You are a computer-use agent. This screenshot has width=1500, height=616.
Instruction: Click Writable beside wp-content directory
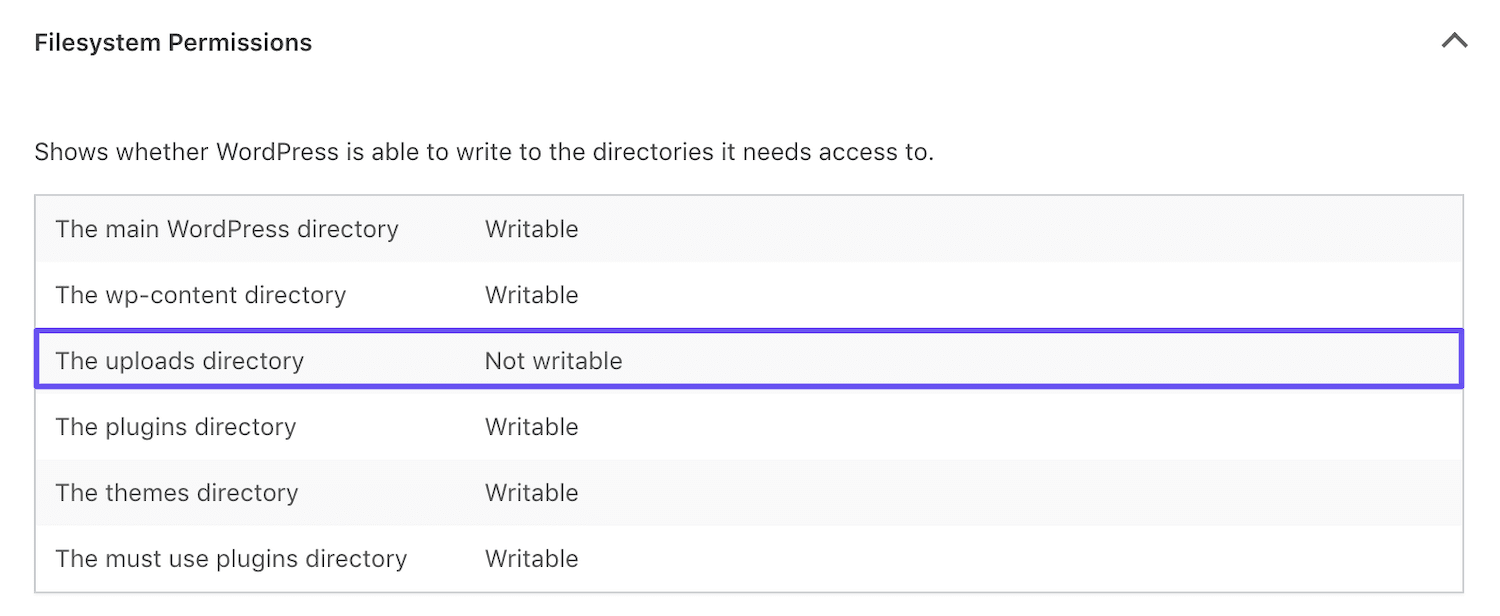pyautogui.click(x=531, y=294)
